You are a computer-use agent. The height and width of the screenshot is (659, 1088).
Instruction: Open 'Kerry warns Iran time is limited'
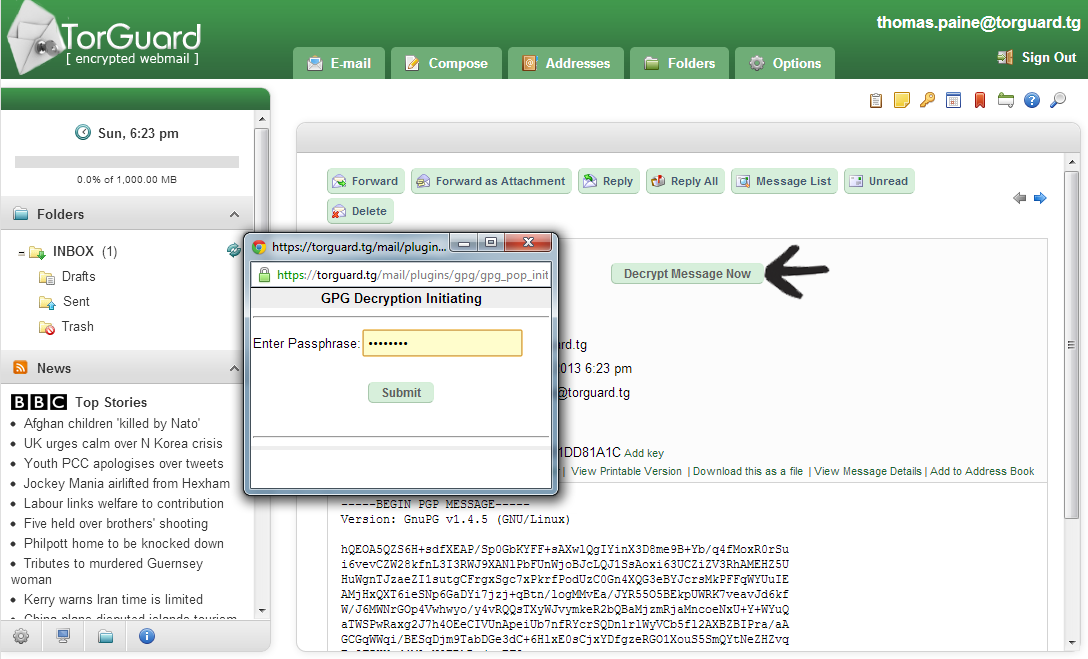pos(113,599)
